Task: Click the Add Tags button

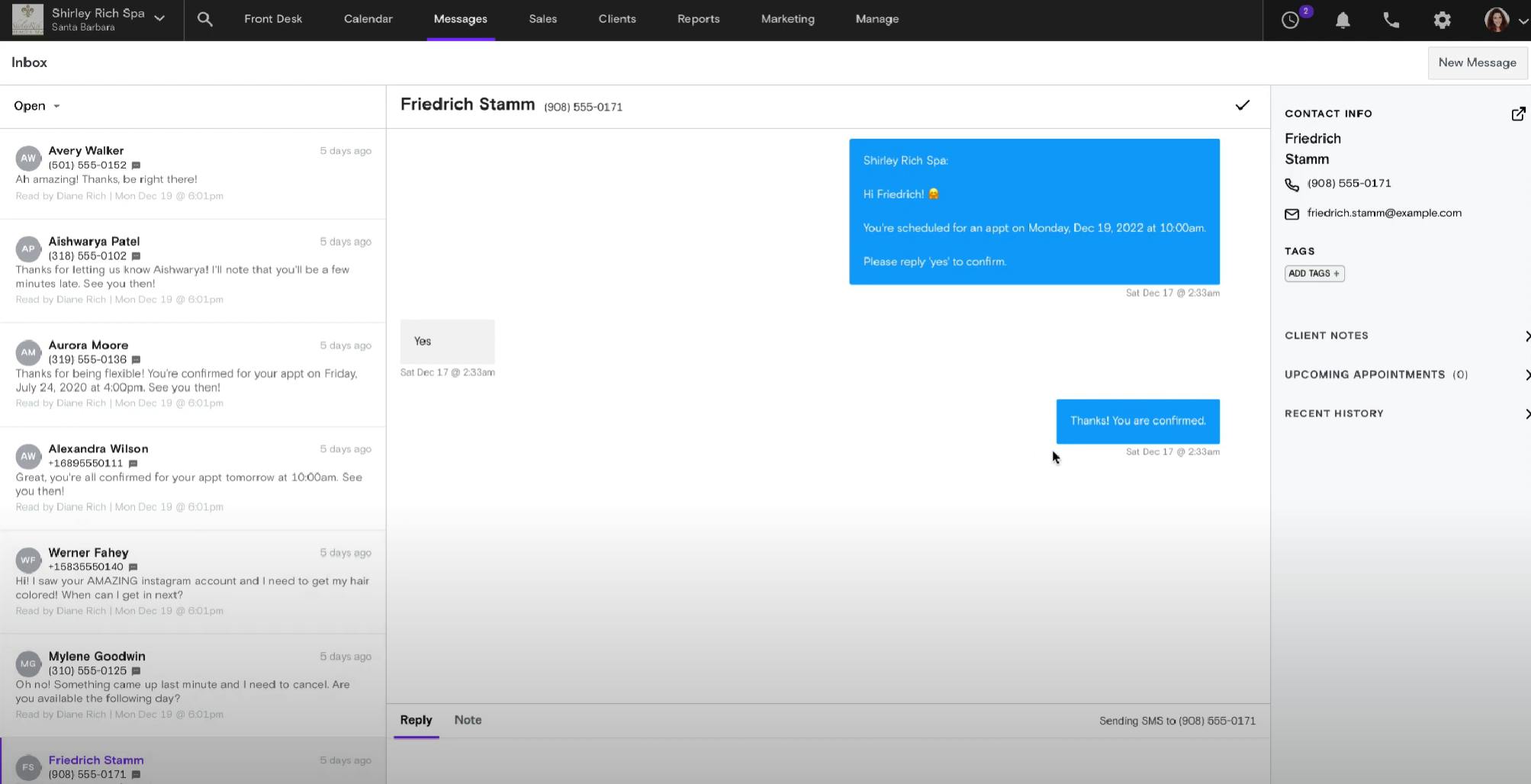Action: coord(1314,274)
